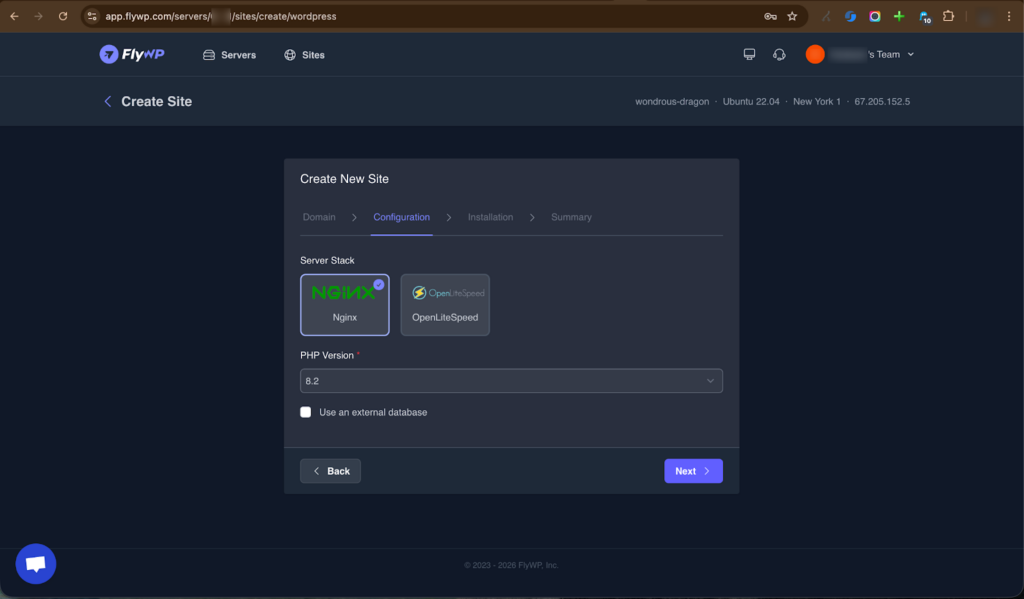Screen dimensions: 1024x599
Task: Click the FlyWP logo
Action: [x=132, y=54]
